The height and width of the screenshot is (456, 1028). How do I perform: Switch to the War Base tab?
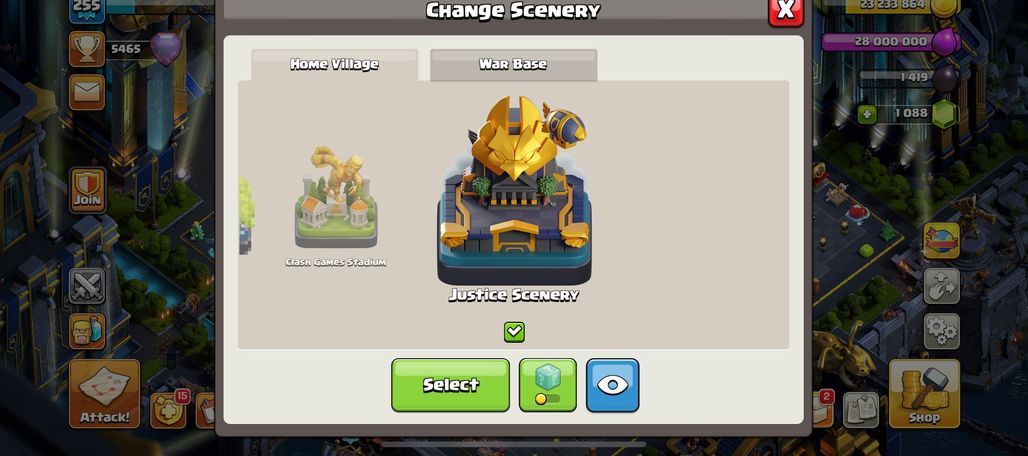[513, 65]
